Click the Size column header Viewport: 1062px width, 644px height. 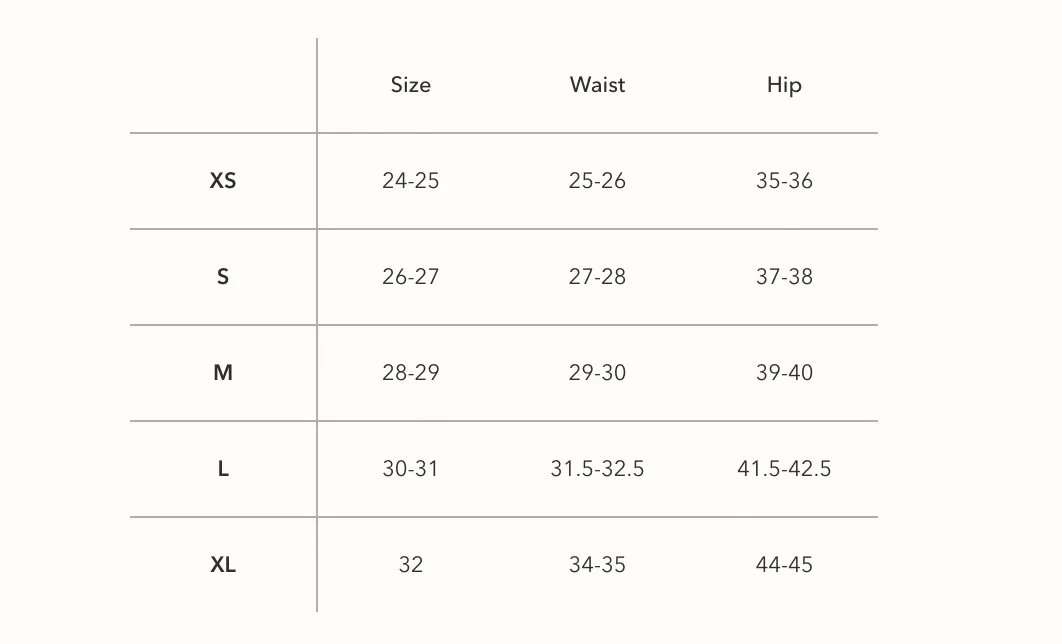pyautogui.click(x=410, y=85)
